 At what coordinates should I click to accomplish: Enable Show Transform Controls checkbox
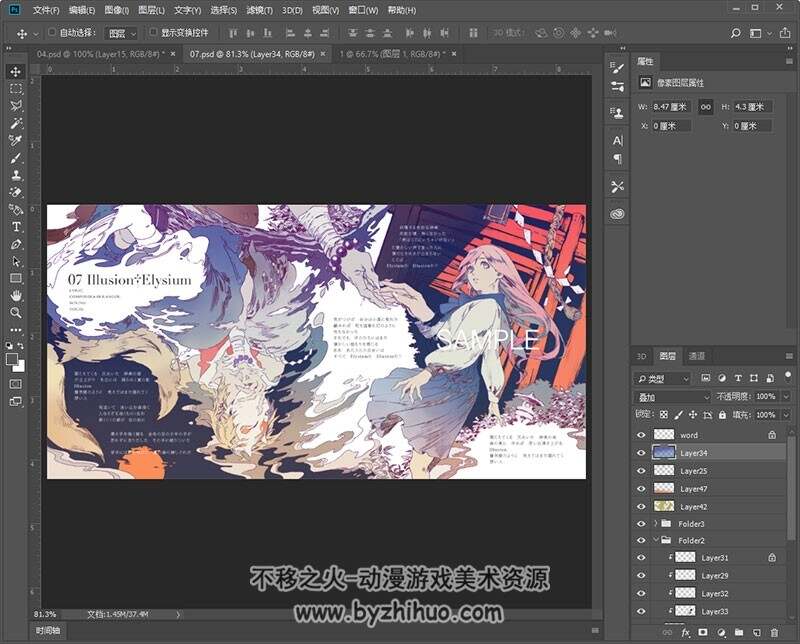(153, 32)
